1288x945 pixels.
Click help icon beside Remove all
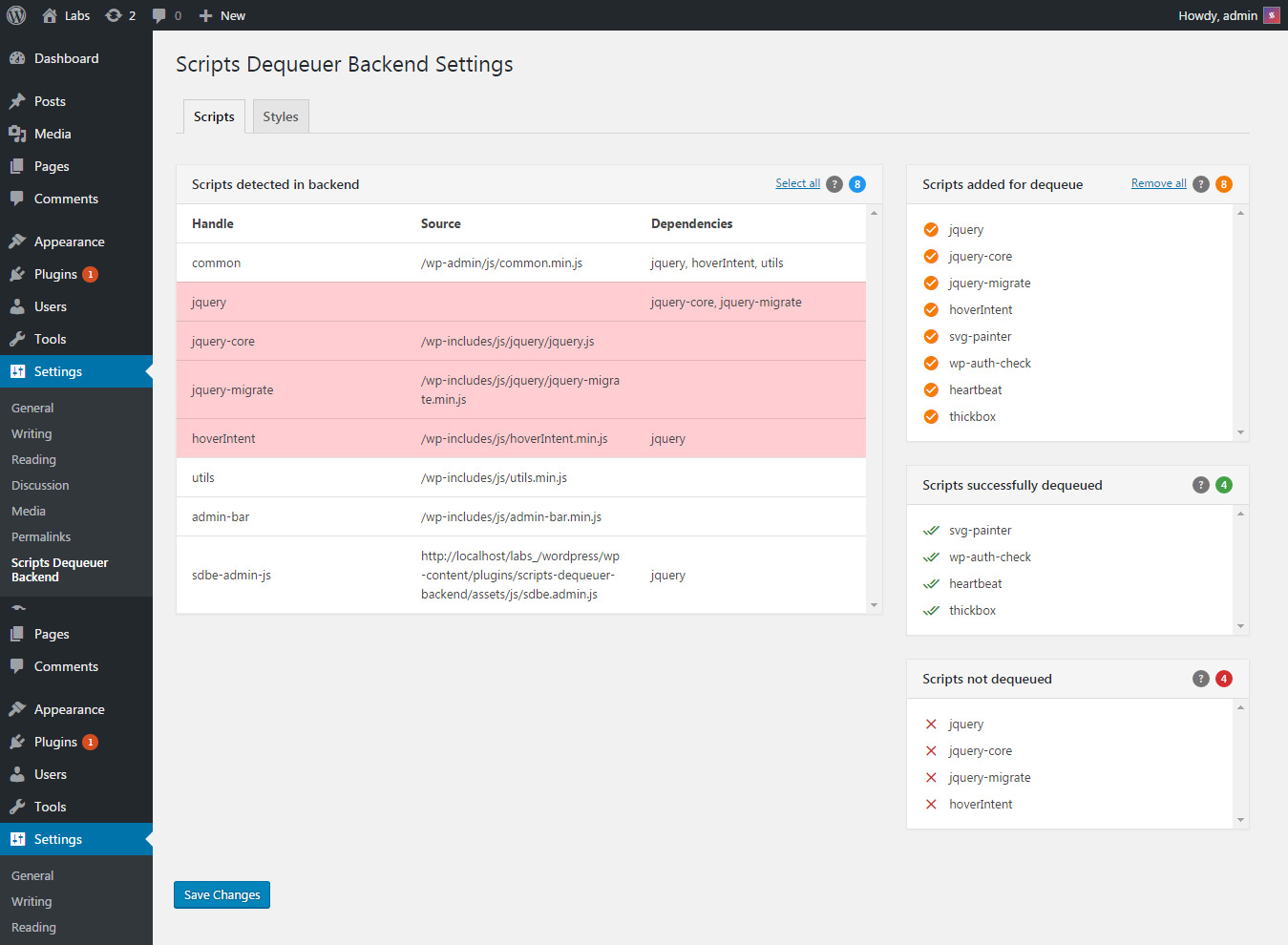1201,184
